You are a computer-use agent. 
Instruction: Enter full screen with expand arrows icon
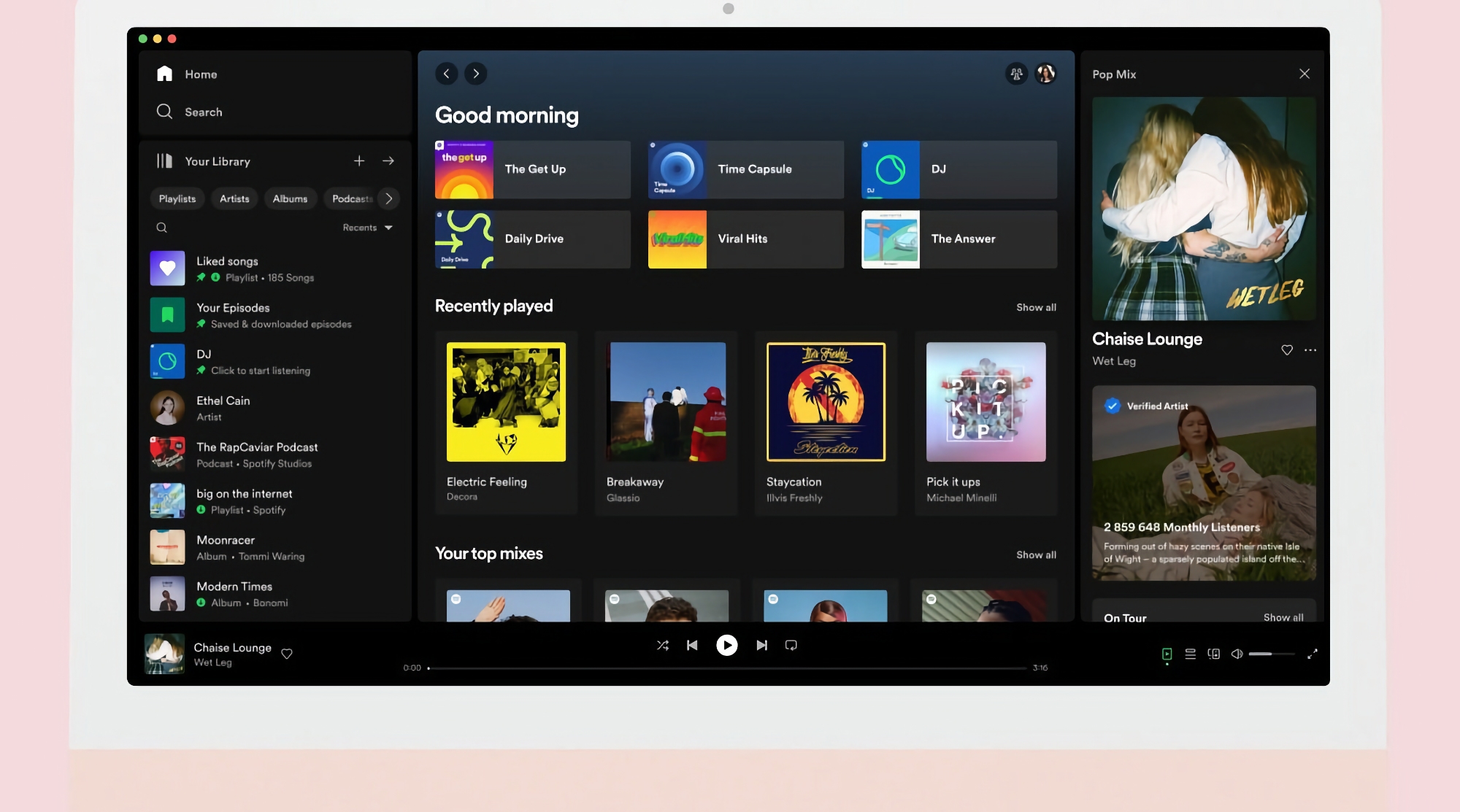click(x=1312, y=654)
